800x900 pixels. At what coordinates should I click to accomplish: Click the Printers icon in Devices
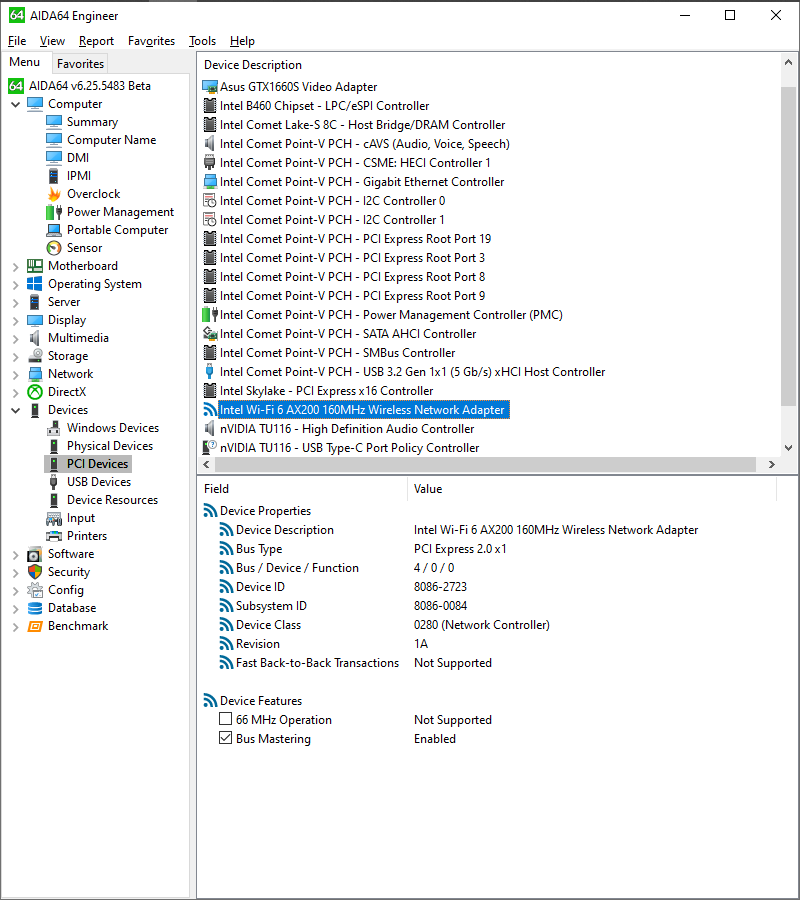pyautogui.click(x=54, y=536)
